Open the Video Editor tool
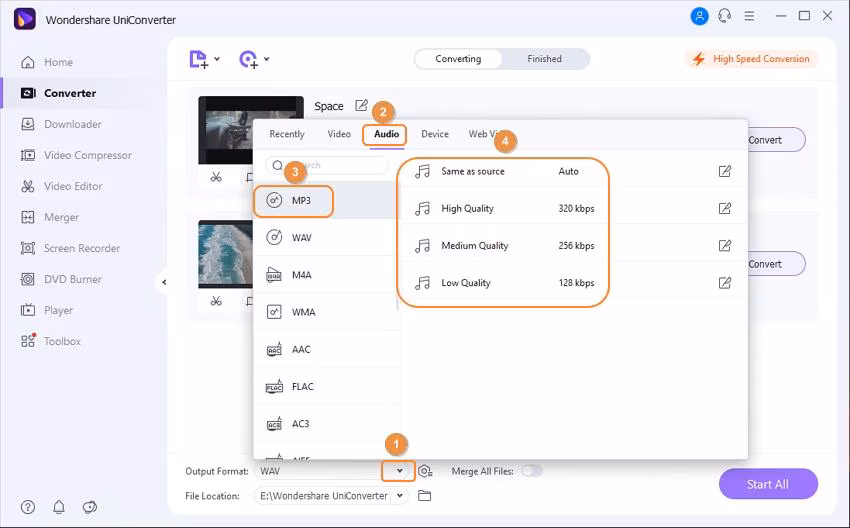Screen dimensions: 850x528 [61, 186]
